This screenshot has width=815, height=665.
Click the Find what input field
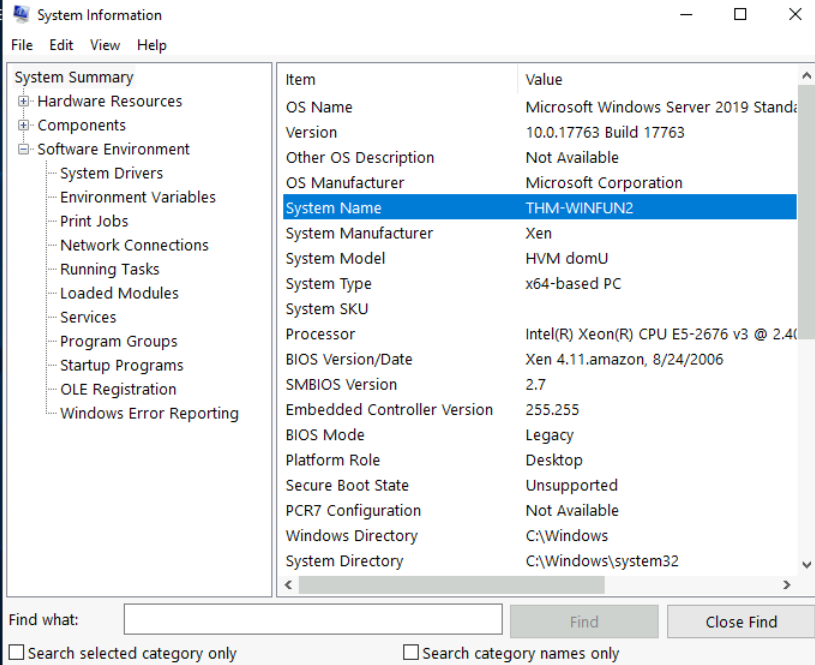pyautogui.click(x=312, y=620)
